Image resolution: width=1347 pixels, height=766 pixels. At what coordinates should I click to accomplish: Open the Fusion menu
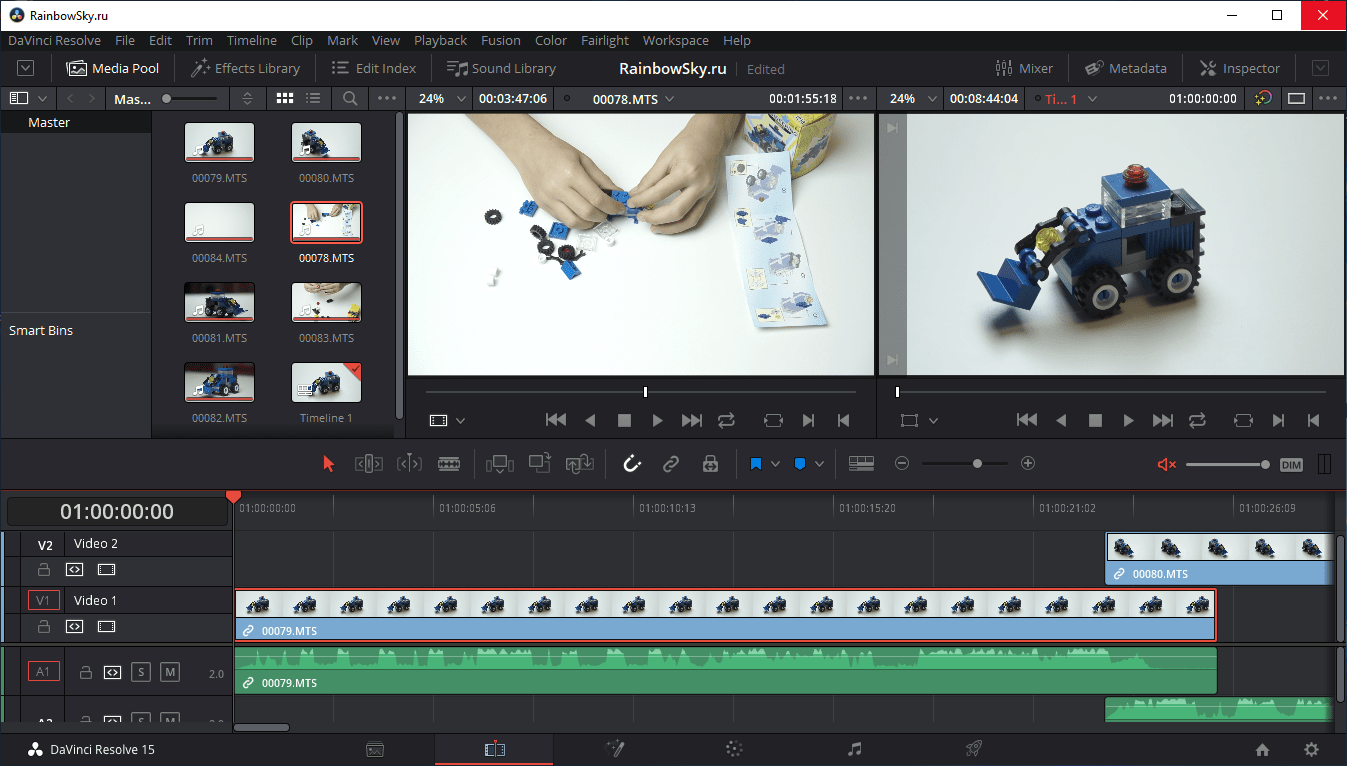[500, 41]
